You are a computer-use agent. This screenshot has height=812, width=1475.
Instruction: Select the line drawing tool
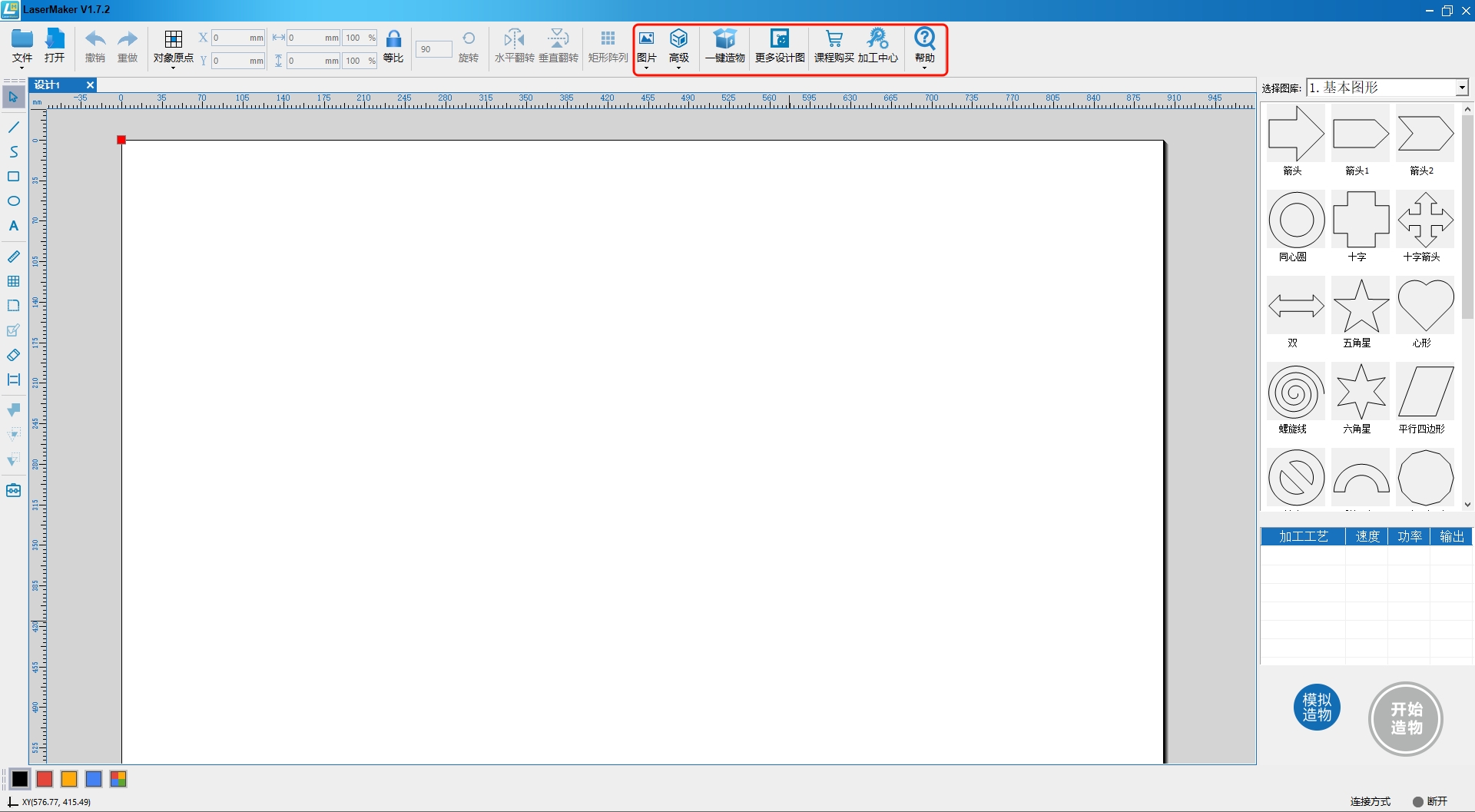tap(14, 127)
